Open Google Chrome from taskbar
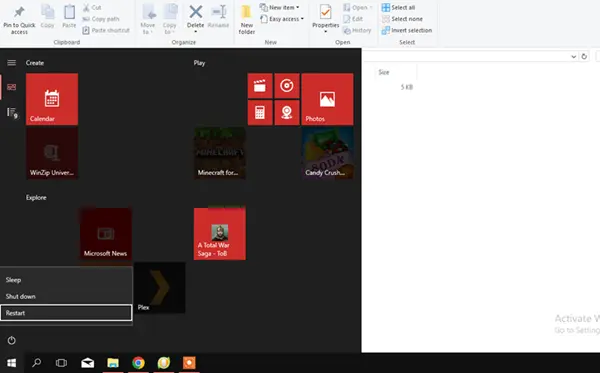Image resolution: width=600 pixels, height=373 pixels. pos(139,363)
